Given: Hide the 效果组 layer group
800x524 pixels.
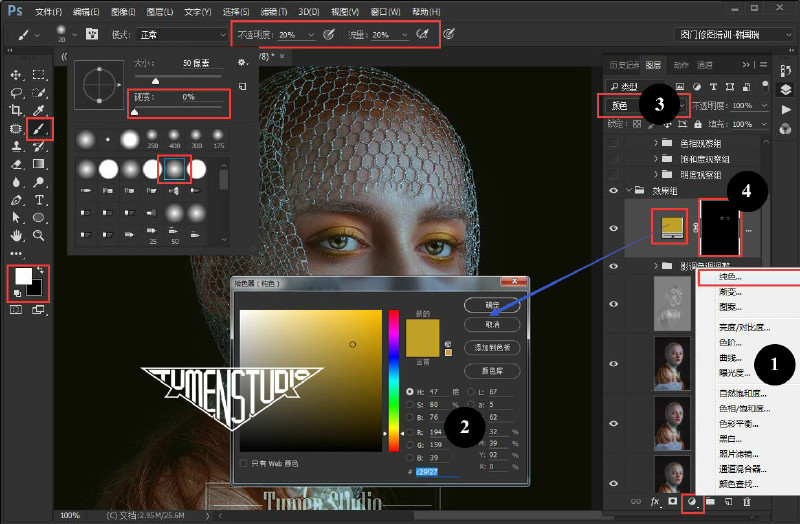Looking at the screenshot, I should (614, 190).
